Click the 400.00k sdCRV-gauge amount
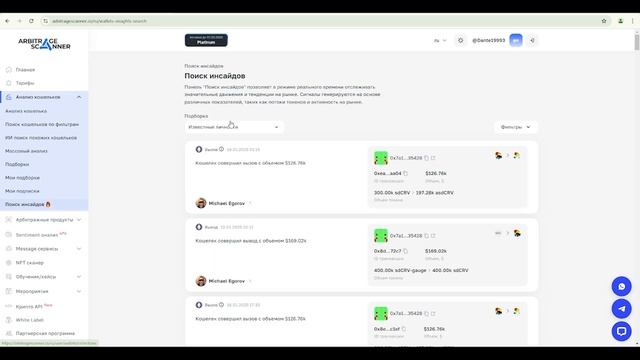Screen dimensions: 640x360 [x=400, y=270]
